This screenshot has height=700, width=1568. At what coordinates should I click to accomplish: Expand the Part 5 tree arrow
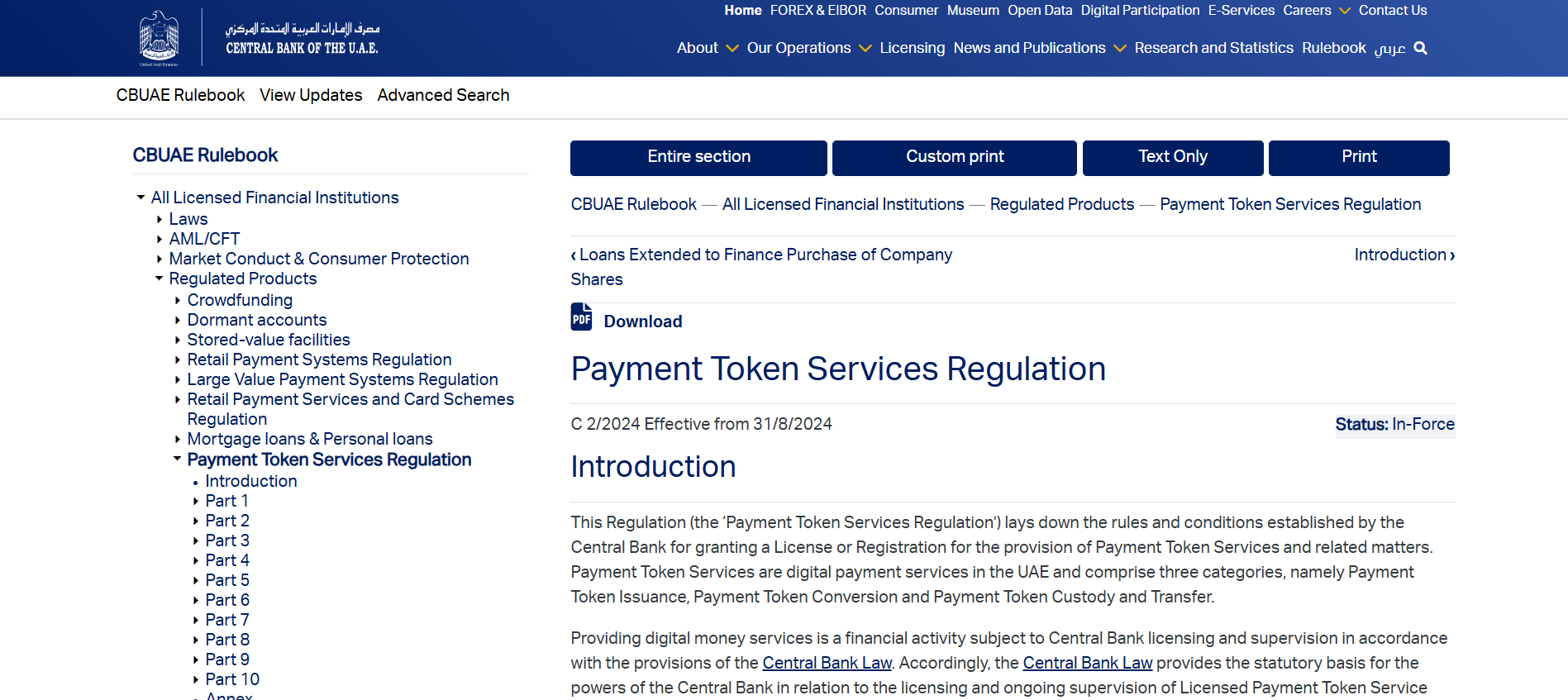click(x=196, y=580)
